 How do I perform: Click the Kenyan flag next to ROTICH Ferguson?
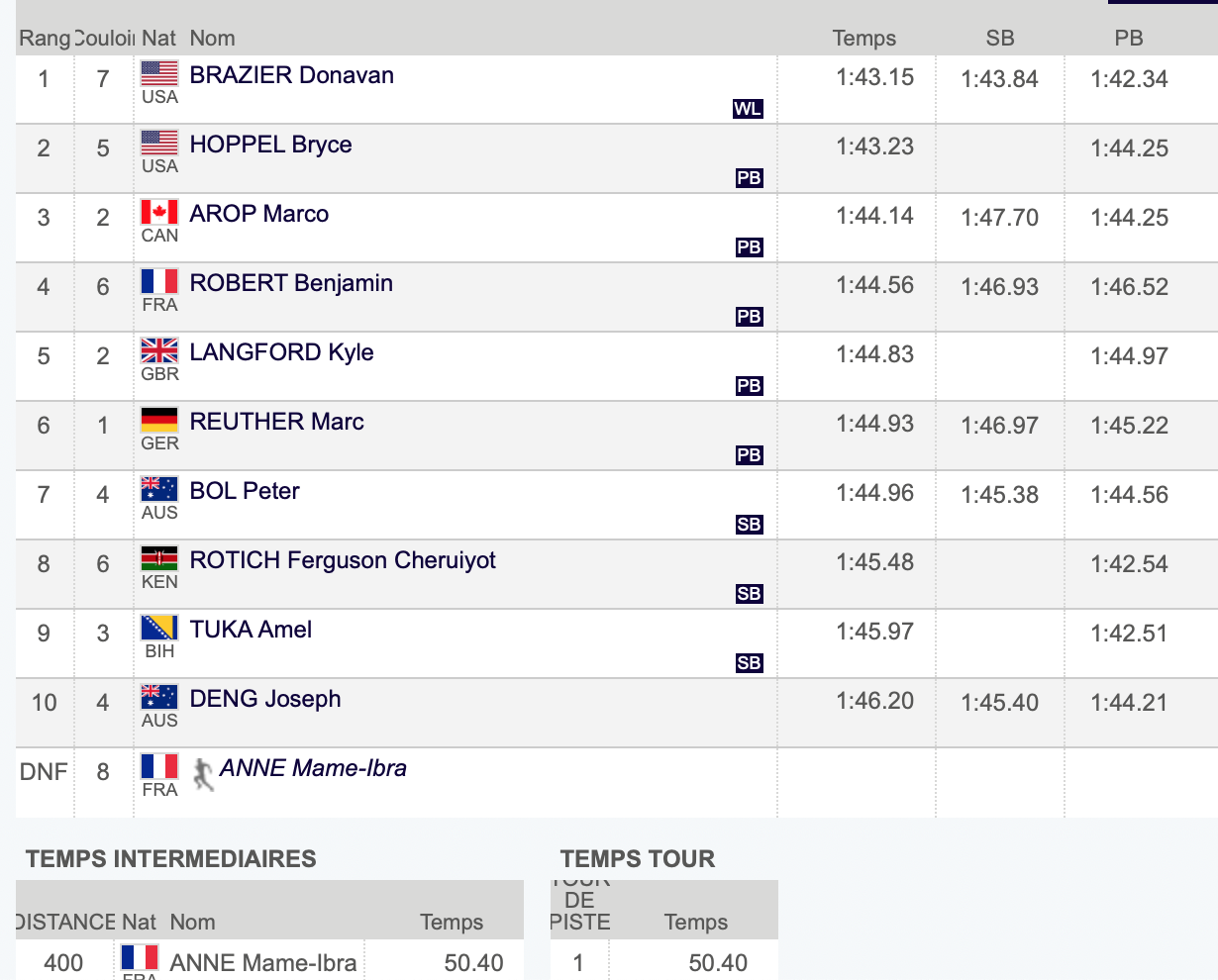point(159,558)
